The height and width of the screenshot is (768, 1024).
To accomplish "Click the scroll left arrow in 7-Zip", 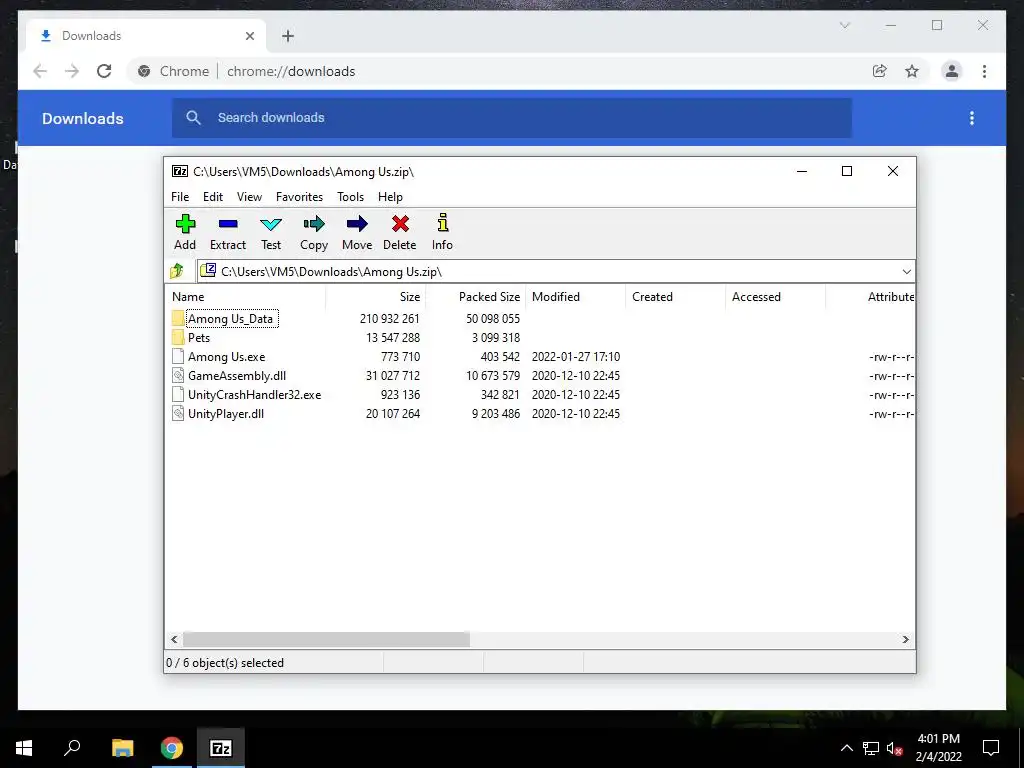I will pos(174,639).
